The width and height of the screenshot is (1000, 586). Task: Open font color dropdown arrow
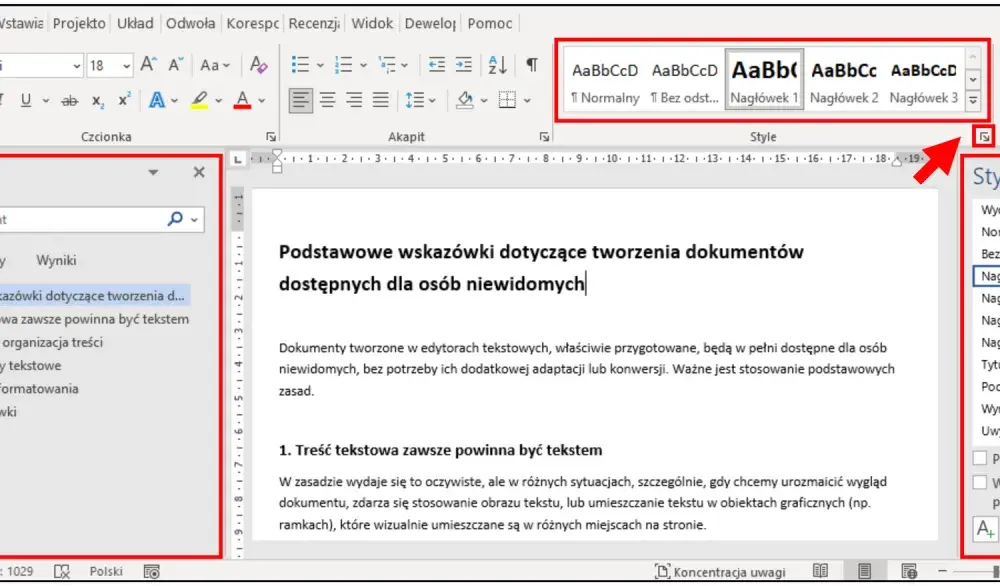261,101
